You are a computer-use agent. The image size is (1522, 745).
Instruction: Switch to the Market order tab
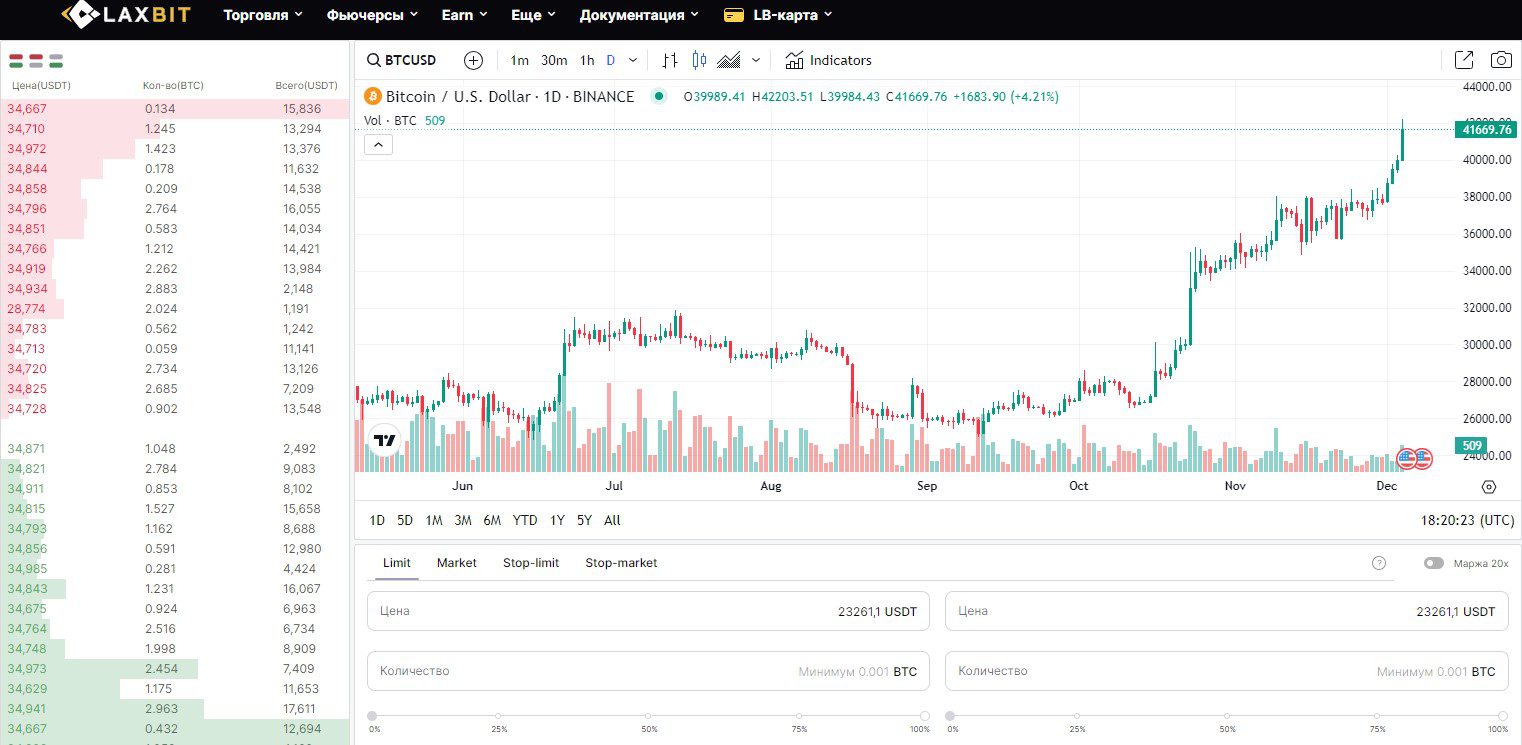point(457,563)
